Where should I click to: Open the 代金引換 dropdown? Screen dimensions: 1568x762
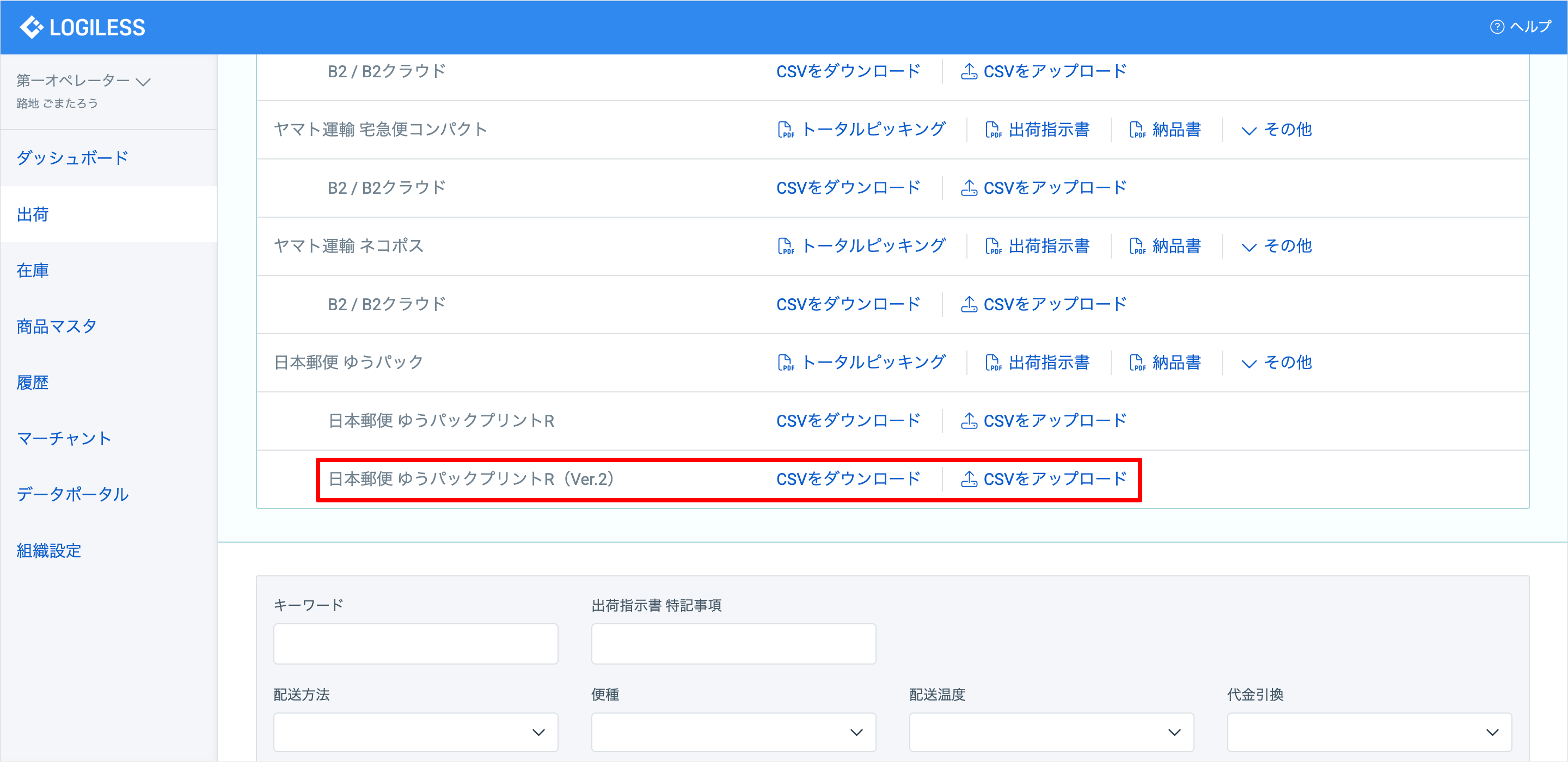[x=1370, y=732]
